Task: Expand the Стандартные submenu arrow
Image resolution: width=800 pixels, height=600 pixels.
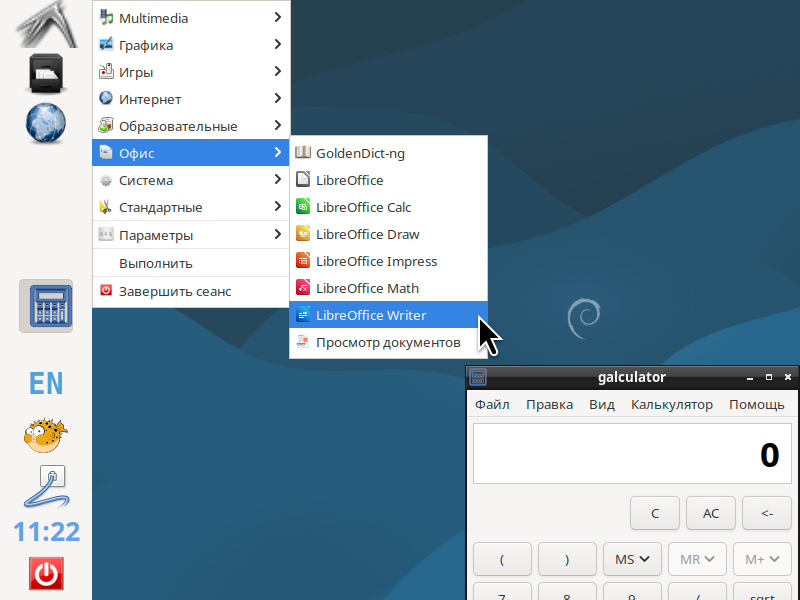Action: coord(278,207)
